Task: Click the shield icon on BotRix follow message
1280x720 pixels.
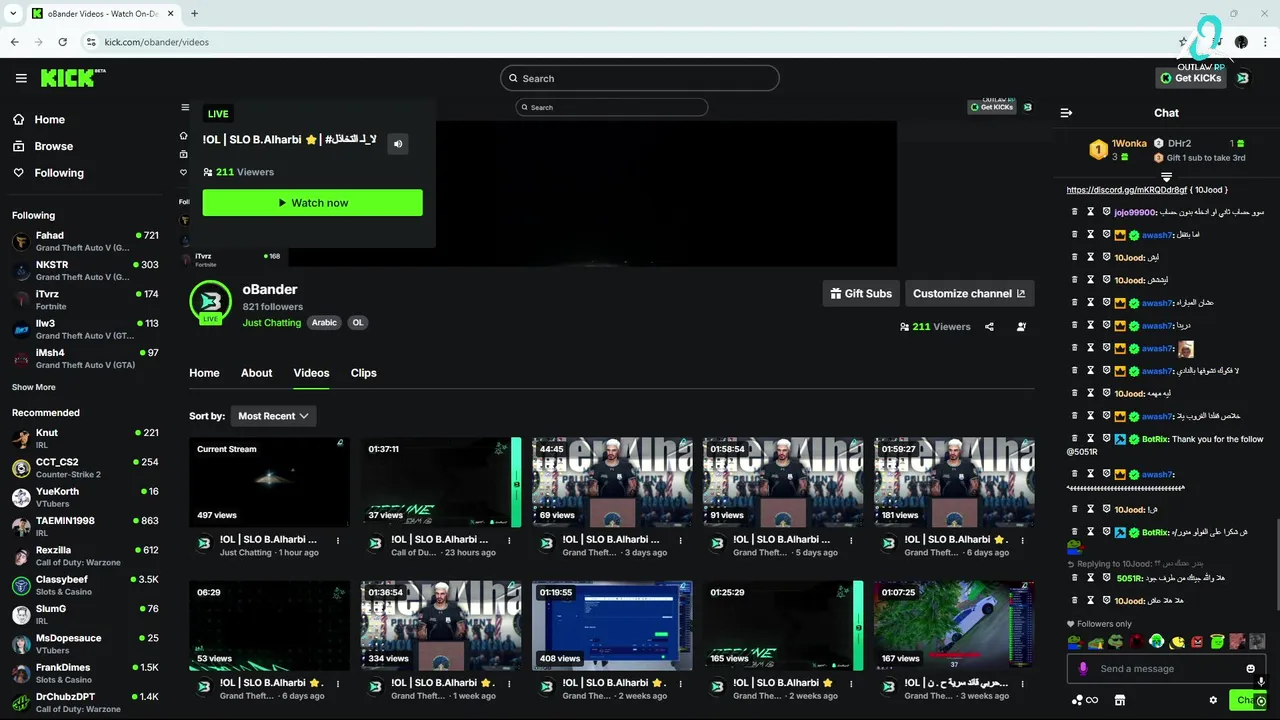Action: click(1107, 439)
